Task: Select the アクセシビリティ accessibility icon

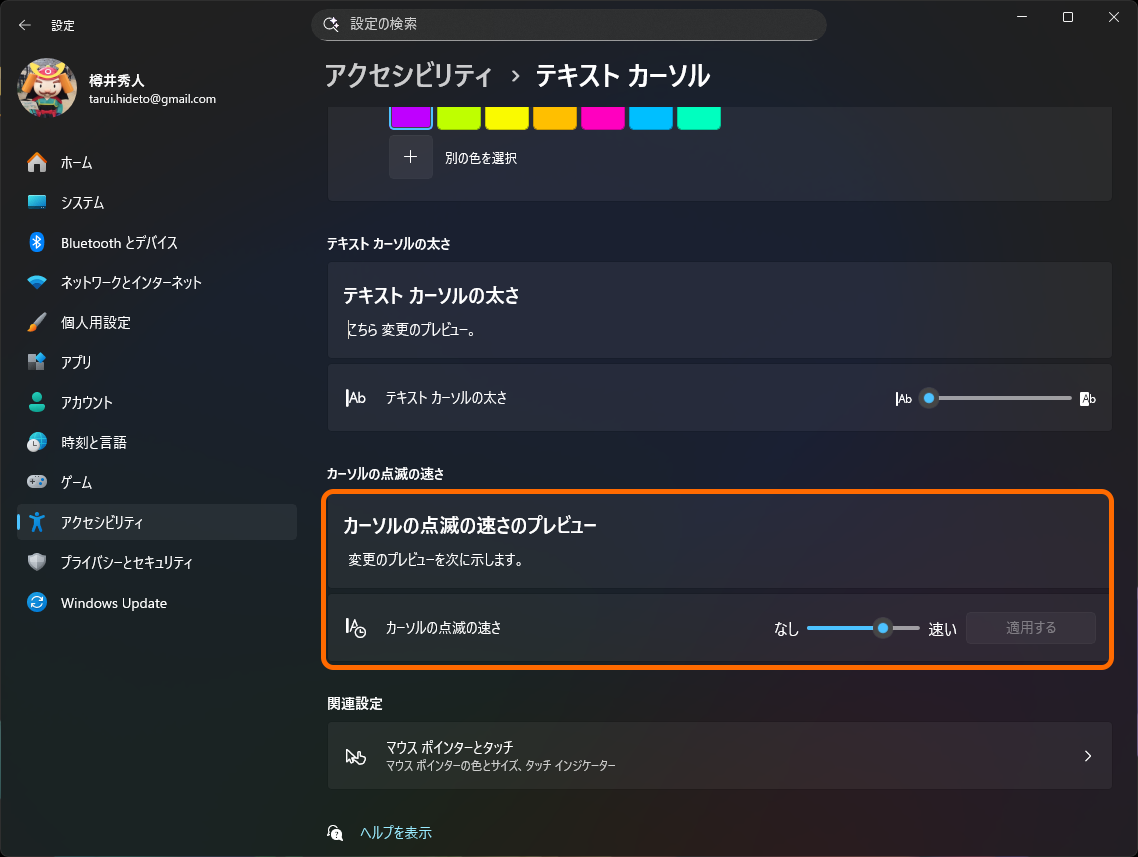Action: pos(36,522)
